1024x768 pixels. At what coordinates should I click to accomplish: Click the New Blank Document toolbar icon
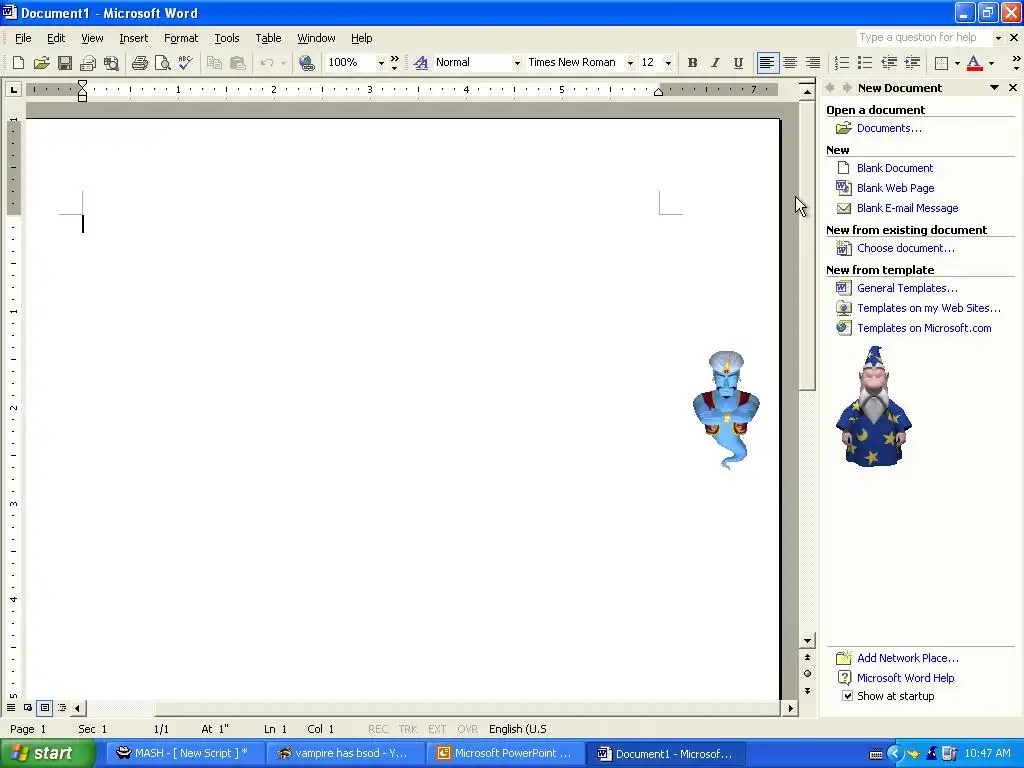pos(18,63)
